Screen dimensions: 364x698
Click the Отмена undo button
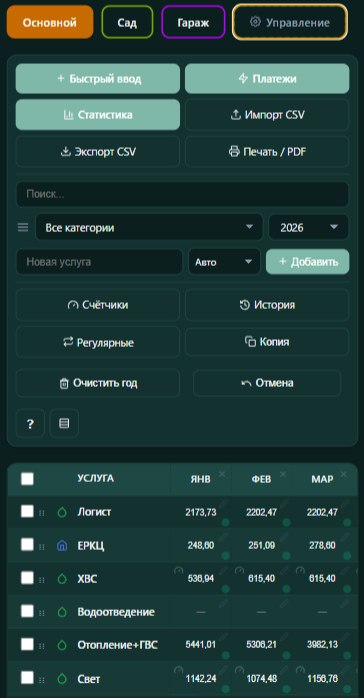[267, 383]
